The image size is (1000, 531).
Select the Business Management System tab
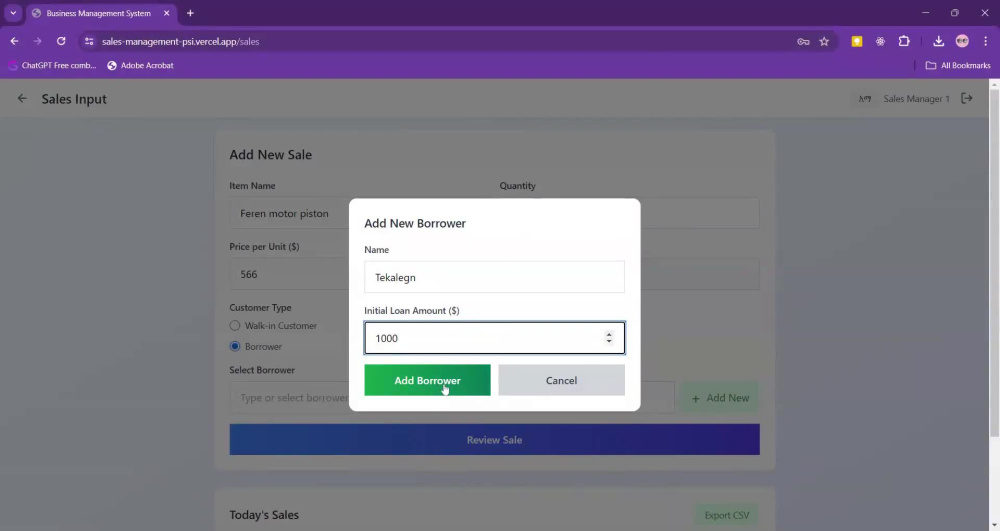99,13
